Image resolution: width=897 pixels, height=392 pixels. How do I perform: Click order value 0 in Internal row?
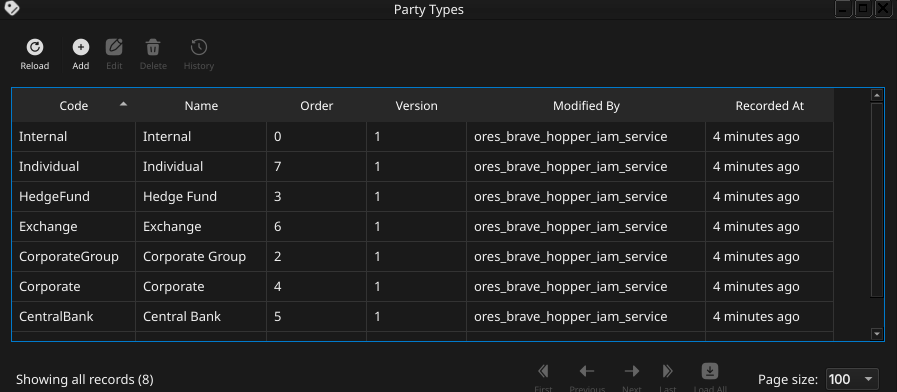click(316, 137)
